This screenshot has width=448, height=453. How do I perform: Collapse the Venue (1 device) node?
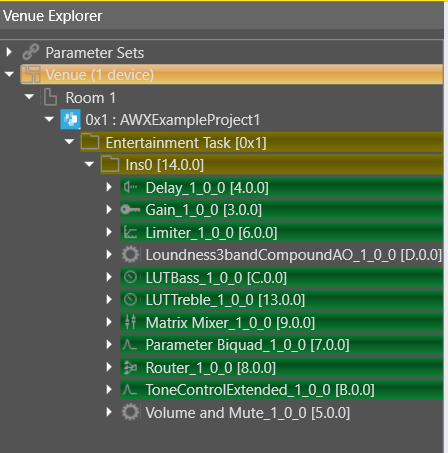(9, 74)
